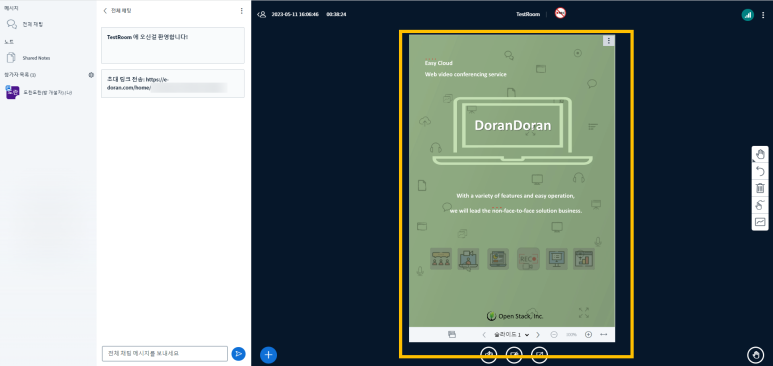
Task: Zoom out the presentation slide
Action: tap(554, 334)
